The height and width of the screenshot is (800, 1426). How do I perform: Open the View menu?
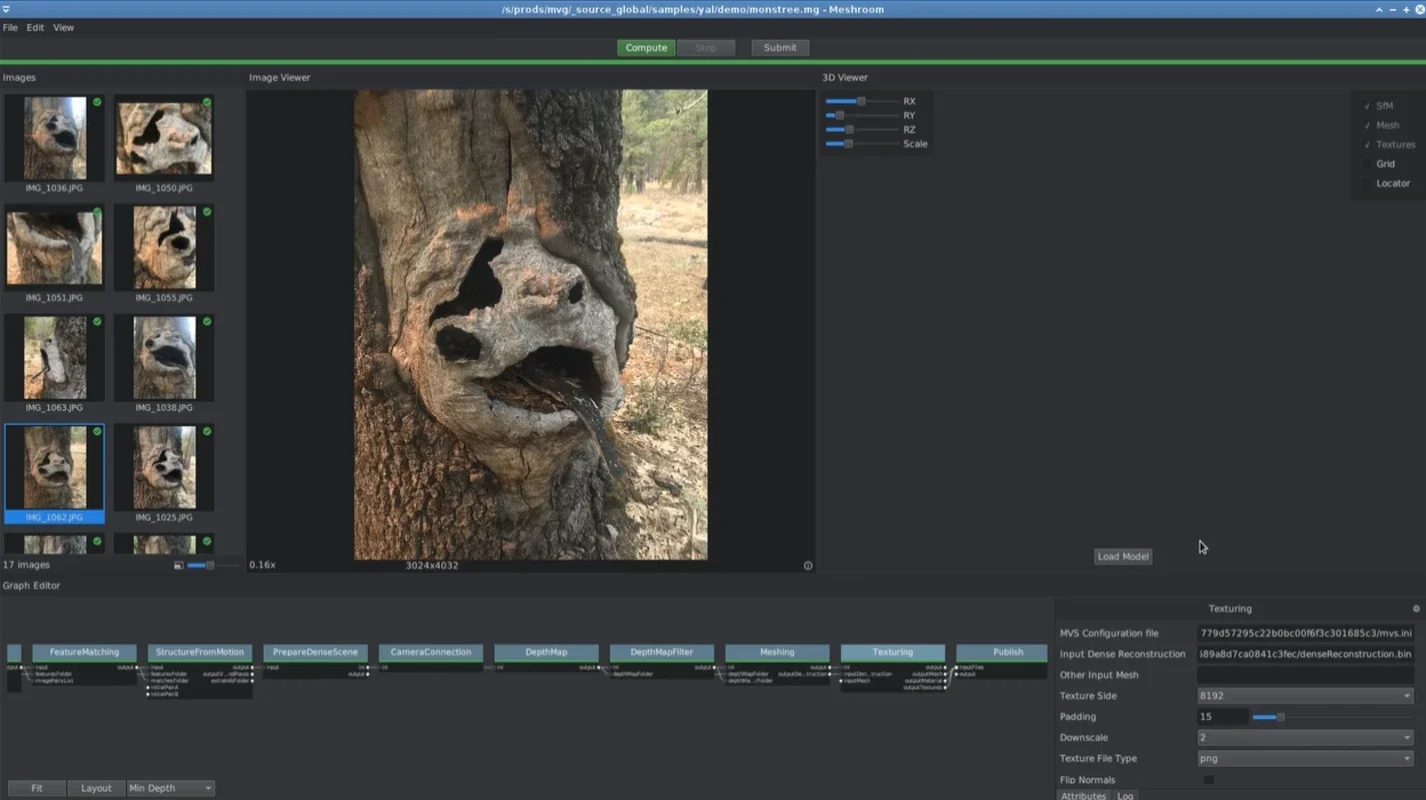coord(64,27)
